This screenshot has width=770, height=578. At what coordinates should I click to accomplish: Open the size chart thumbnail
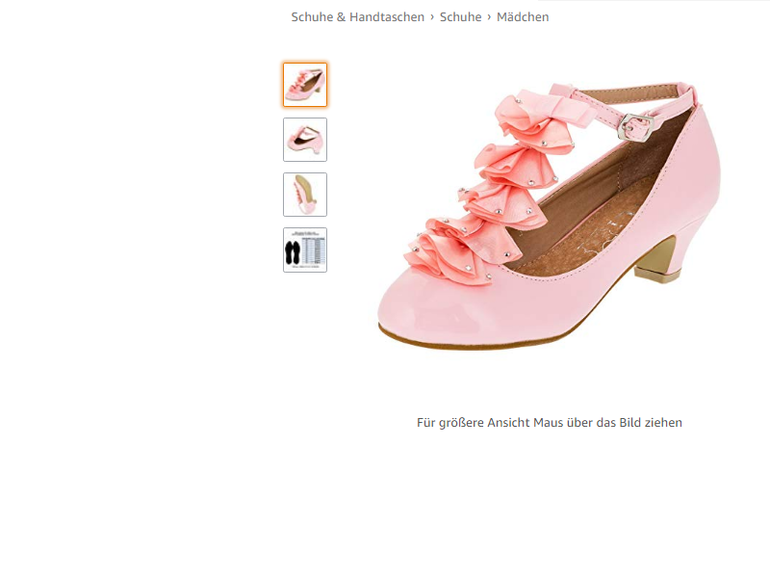click(305, 250)
